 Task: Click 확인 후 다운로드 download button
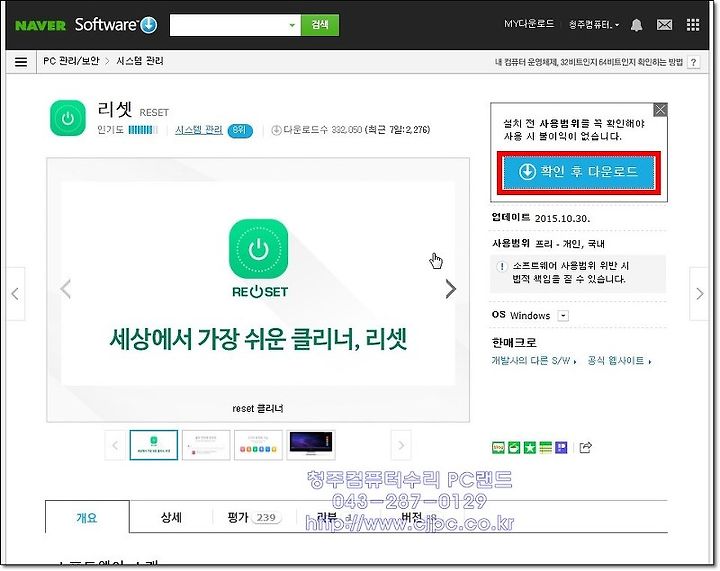(579, 172)
